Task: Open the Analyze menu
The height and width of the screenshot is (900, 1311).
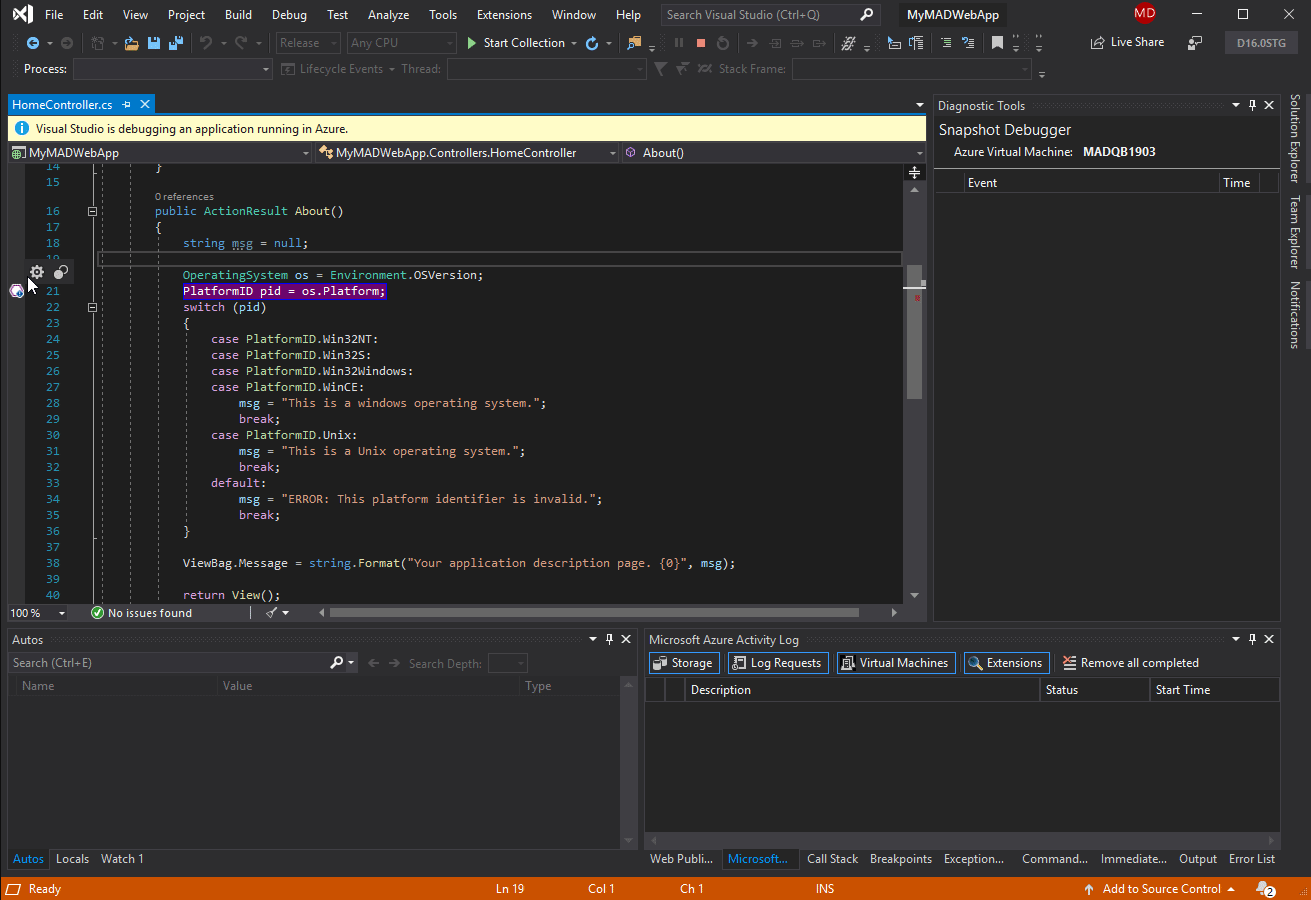Action: pos(388,15)
